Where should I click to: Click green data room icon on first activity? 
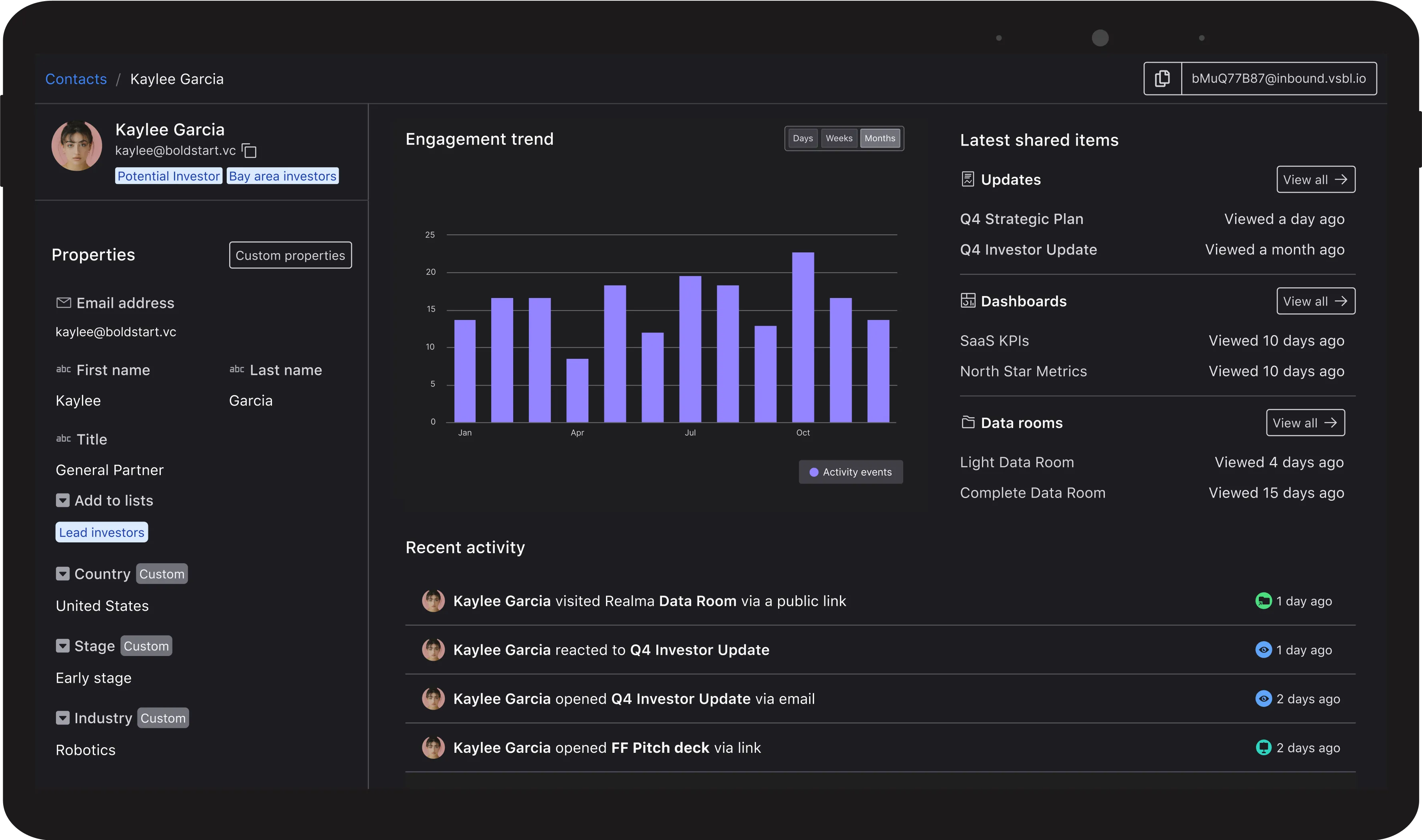(x=1263, y=600)
